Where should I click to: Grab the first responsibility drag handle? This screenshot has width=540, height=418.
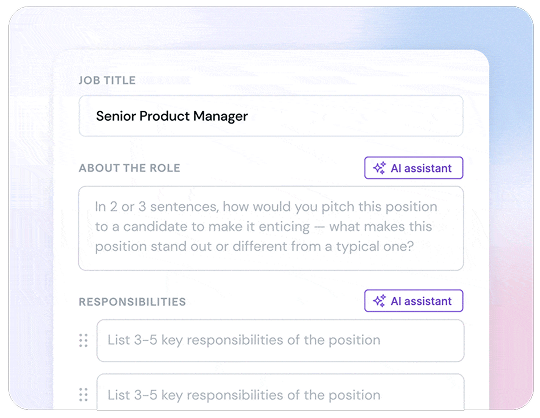83,341
